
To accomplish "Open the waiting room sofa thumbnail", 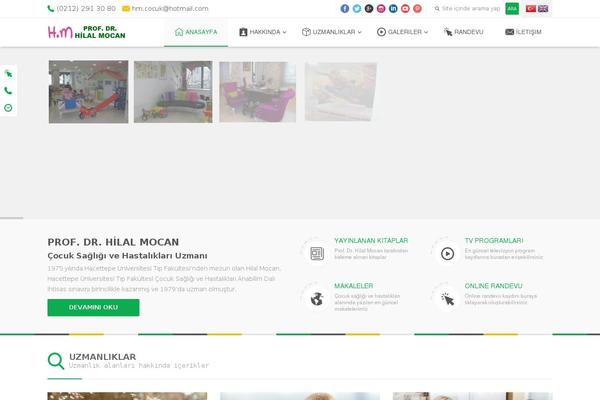I will pyautogui.click(x=173, y=92).
